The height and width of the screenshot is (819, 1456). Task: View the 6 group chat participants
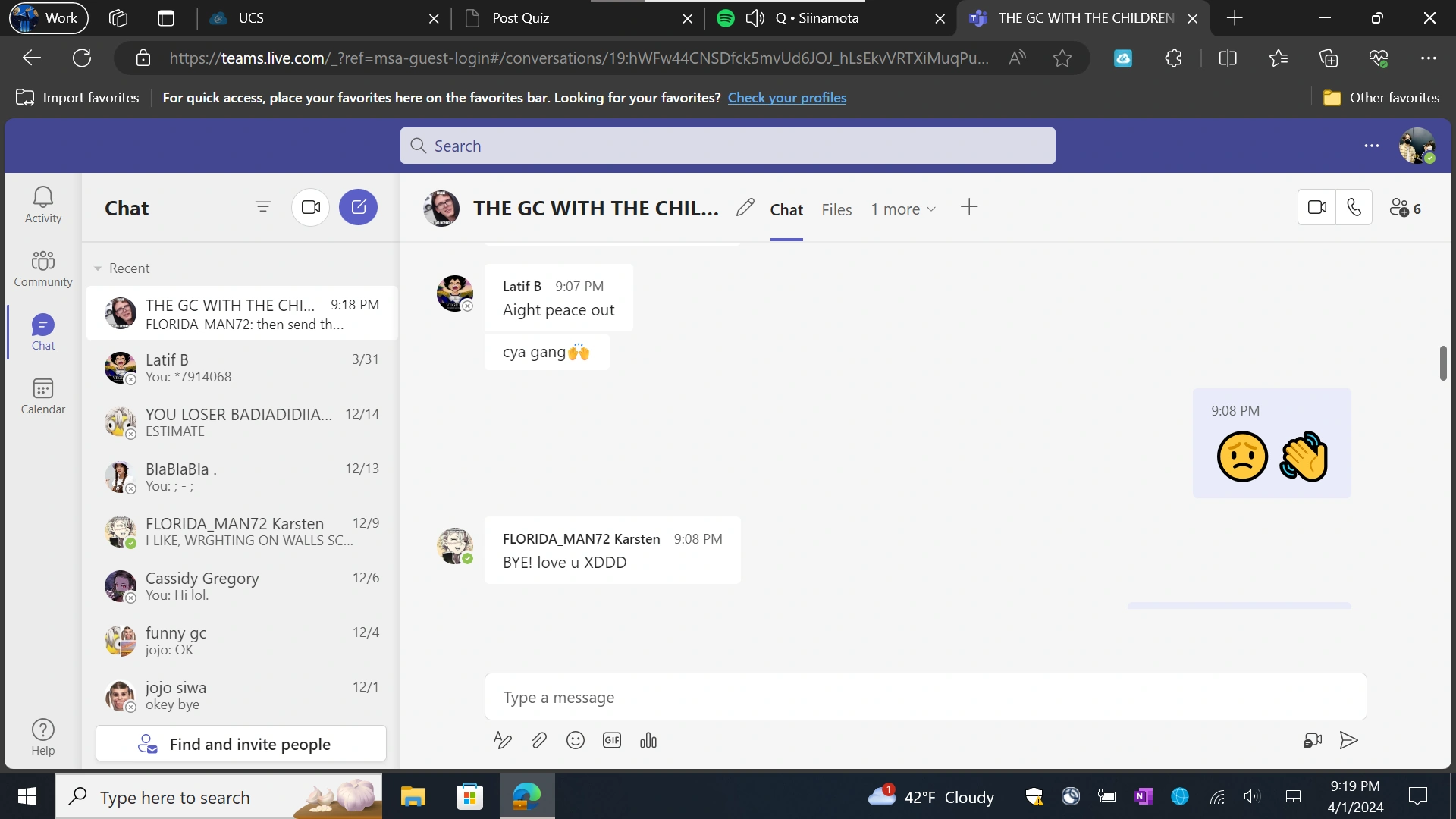pos(1404,207)
